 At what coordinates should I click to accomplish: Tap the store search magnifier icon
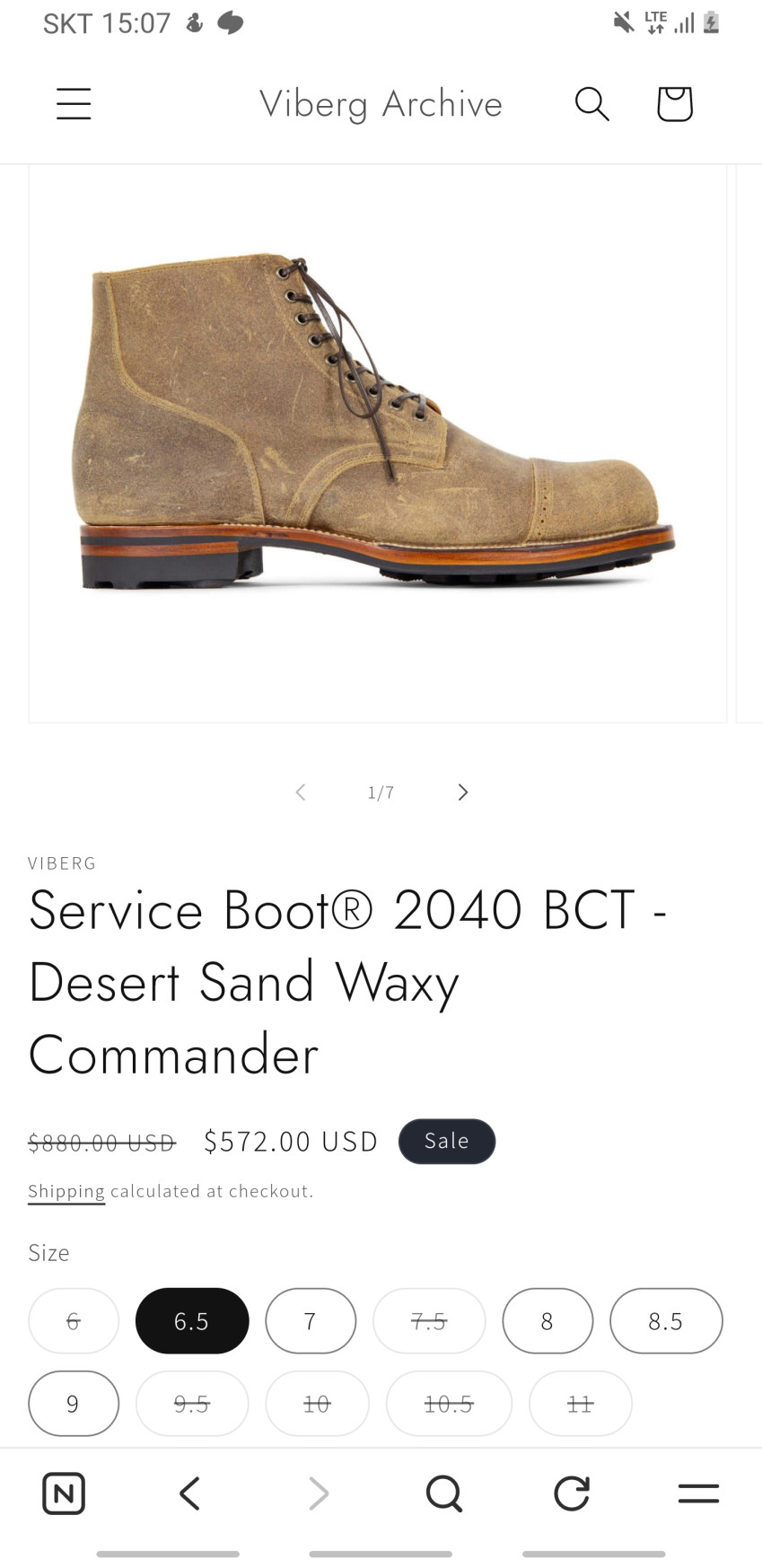pos(592,104)
